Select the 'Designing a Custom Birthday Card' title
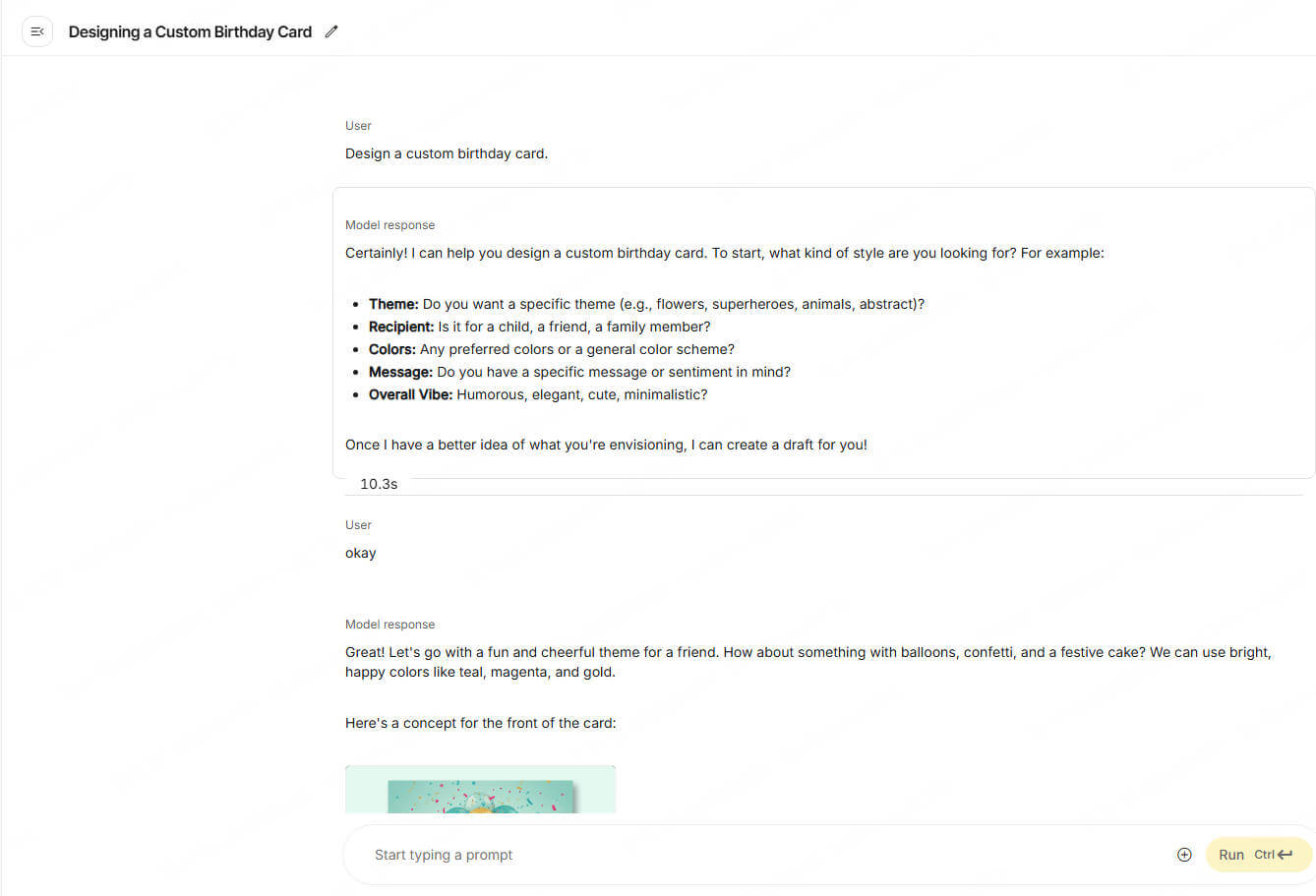Screen dimensions: 1316x896 190,31
